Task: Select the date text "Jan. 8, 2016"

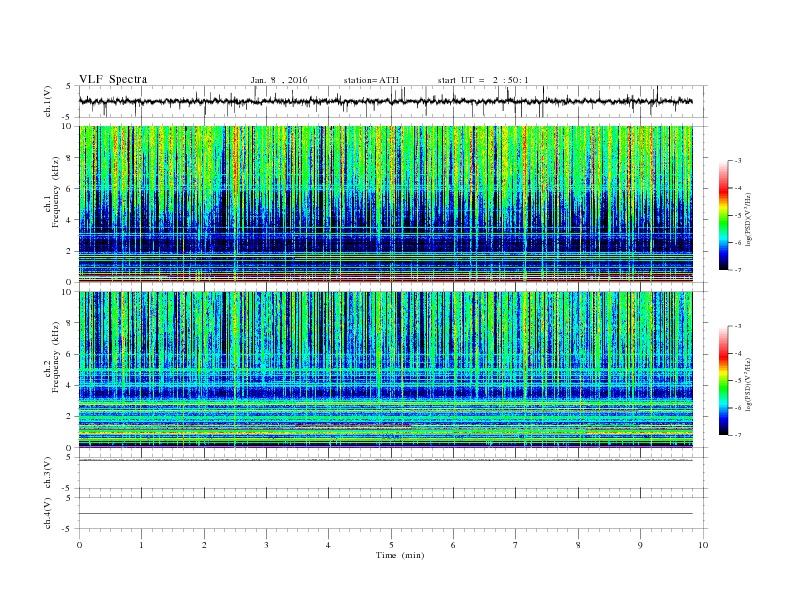Action: coord(279,80)
